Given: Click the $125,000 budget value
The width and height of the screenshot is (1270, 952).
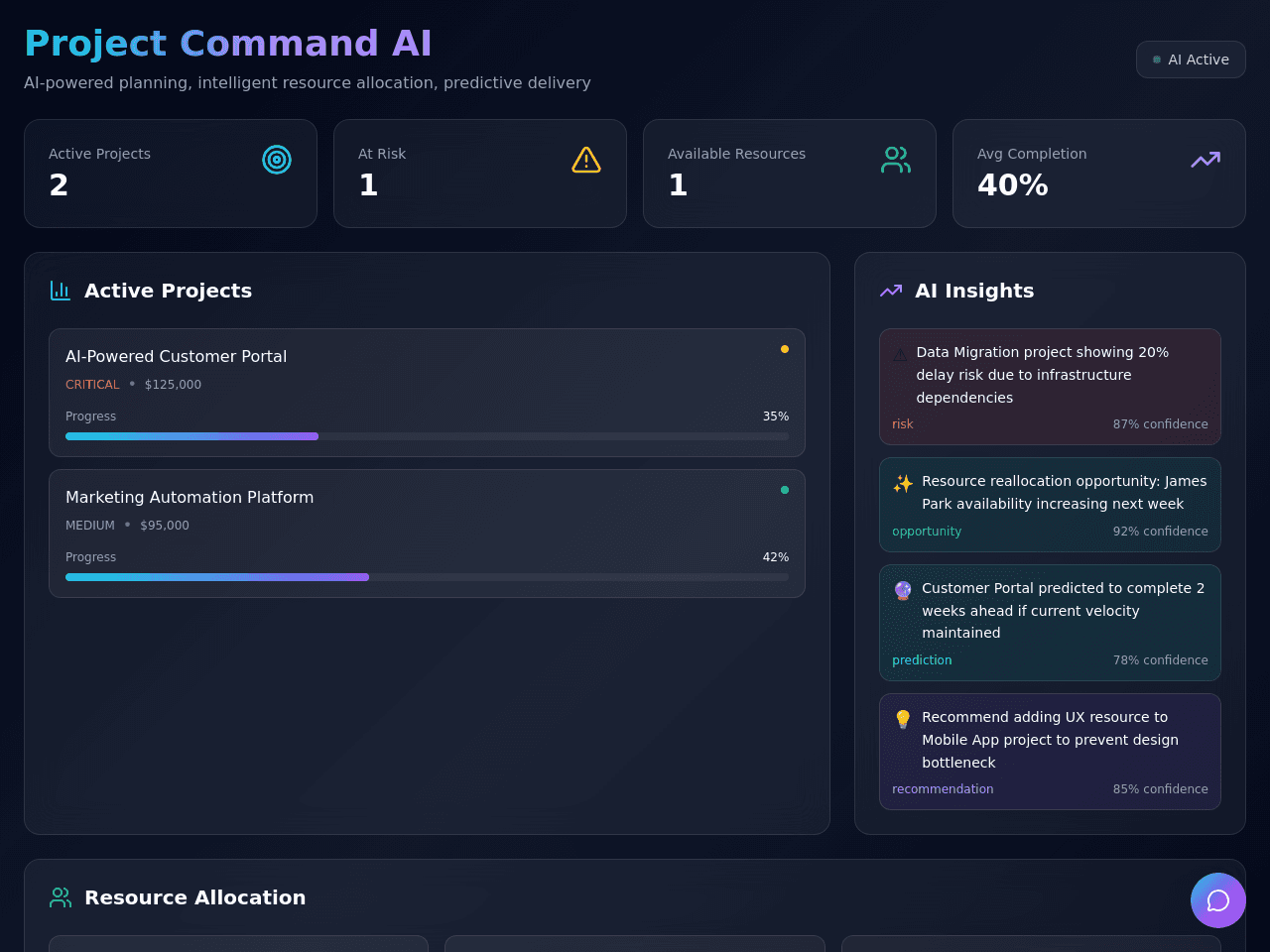Looking at the screenshot, I should (x=173, y=385).
